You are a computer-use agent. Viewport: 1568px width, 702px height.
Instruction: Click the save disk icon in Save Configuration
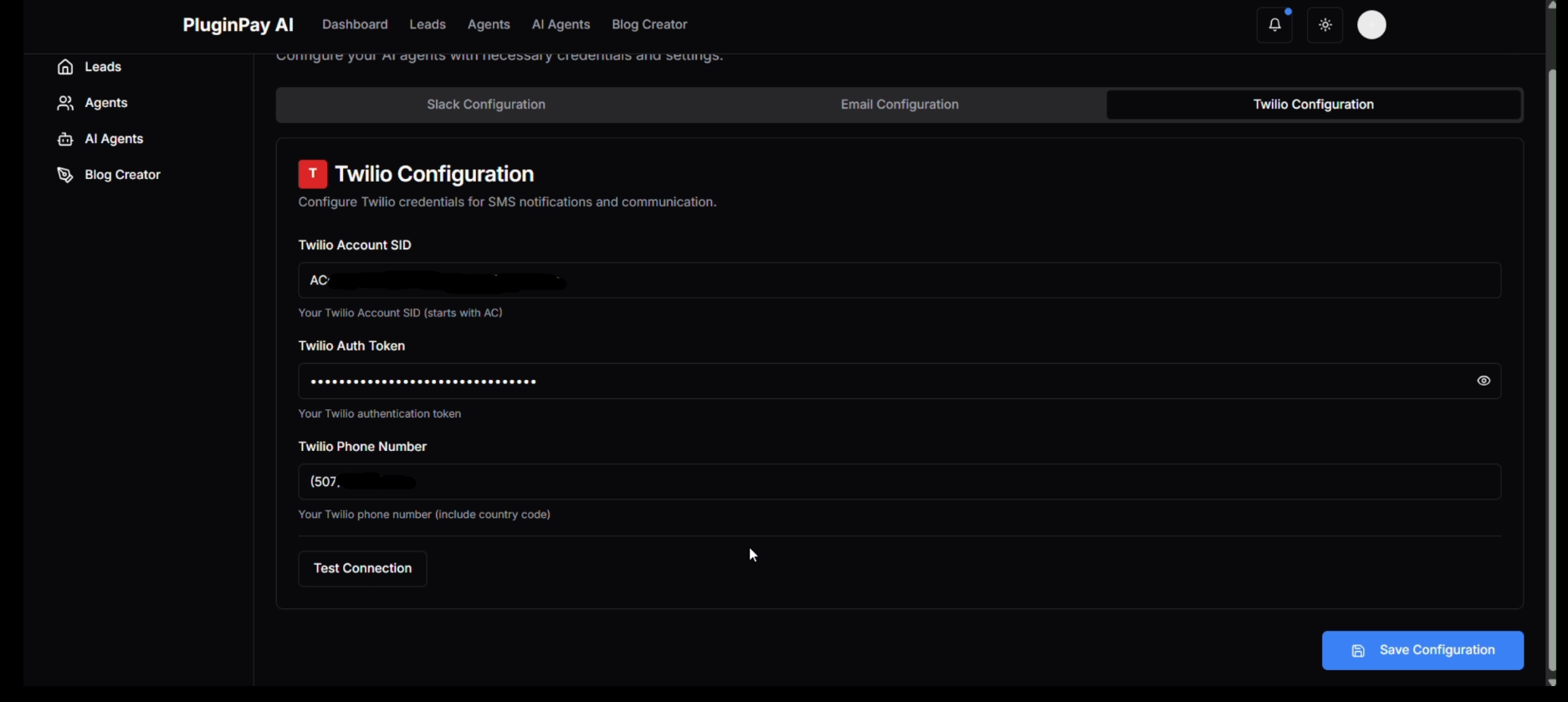1359,651
